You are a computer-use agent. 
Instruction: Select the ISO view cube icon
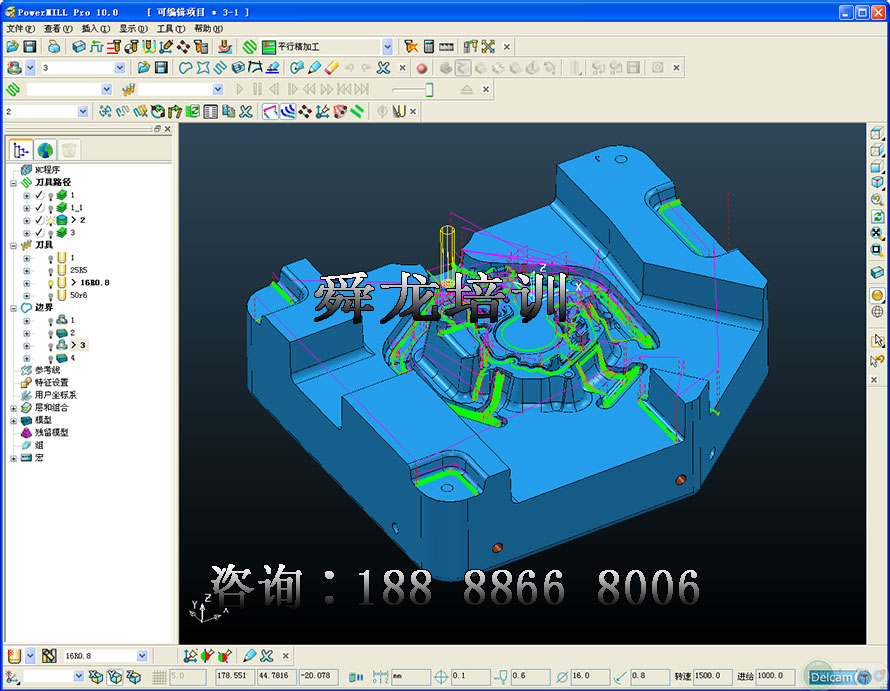pos(878,182)
